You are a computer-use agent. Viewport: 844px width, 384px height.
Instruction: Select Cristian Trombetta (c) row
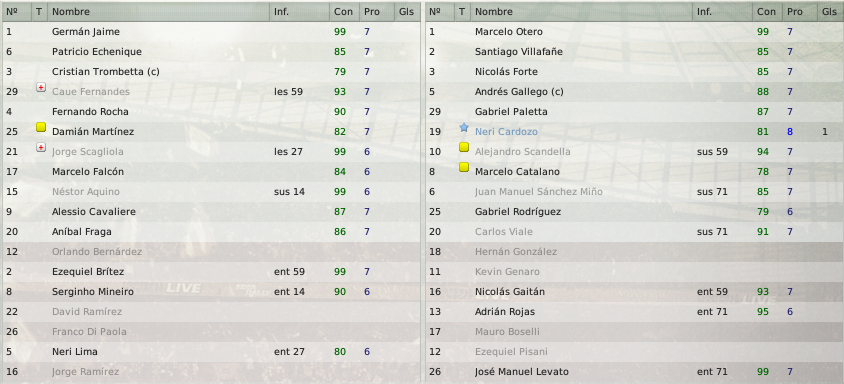click(x=211, y=72)
